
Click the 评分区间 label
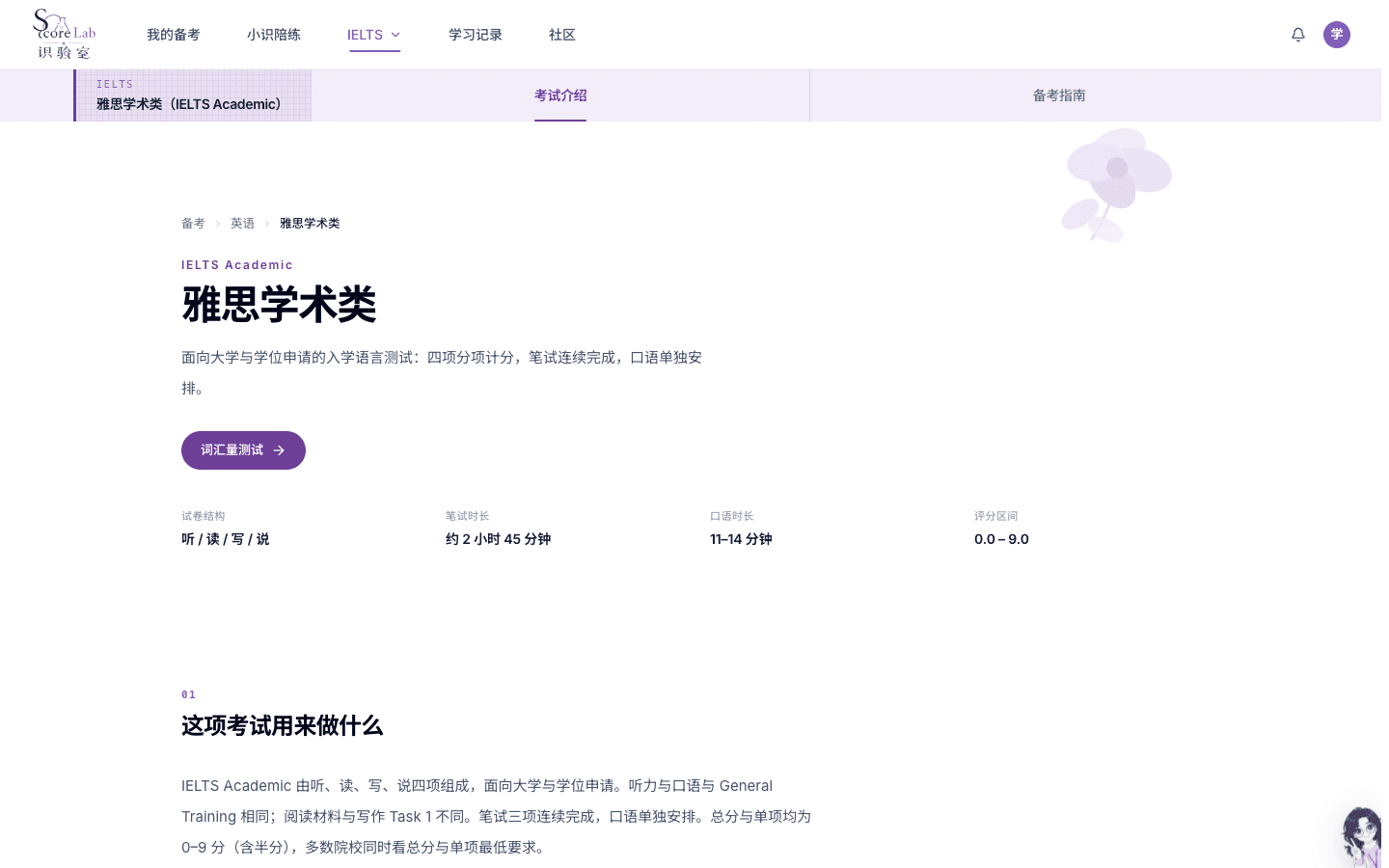click(x=995, y=516)
